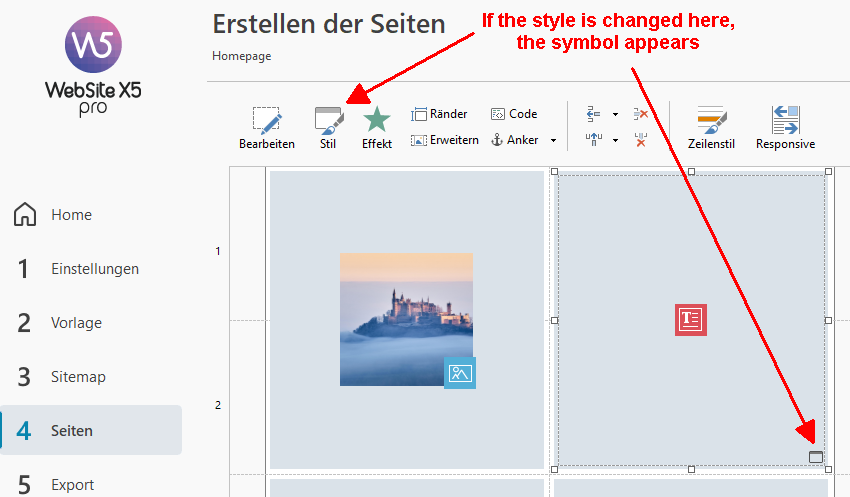Navigate to step 2 Vorlage
The image size is (850, 497).
pos(76,323)
